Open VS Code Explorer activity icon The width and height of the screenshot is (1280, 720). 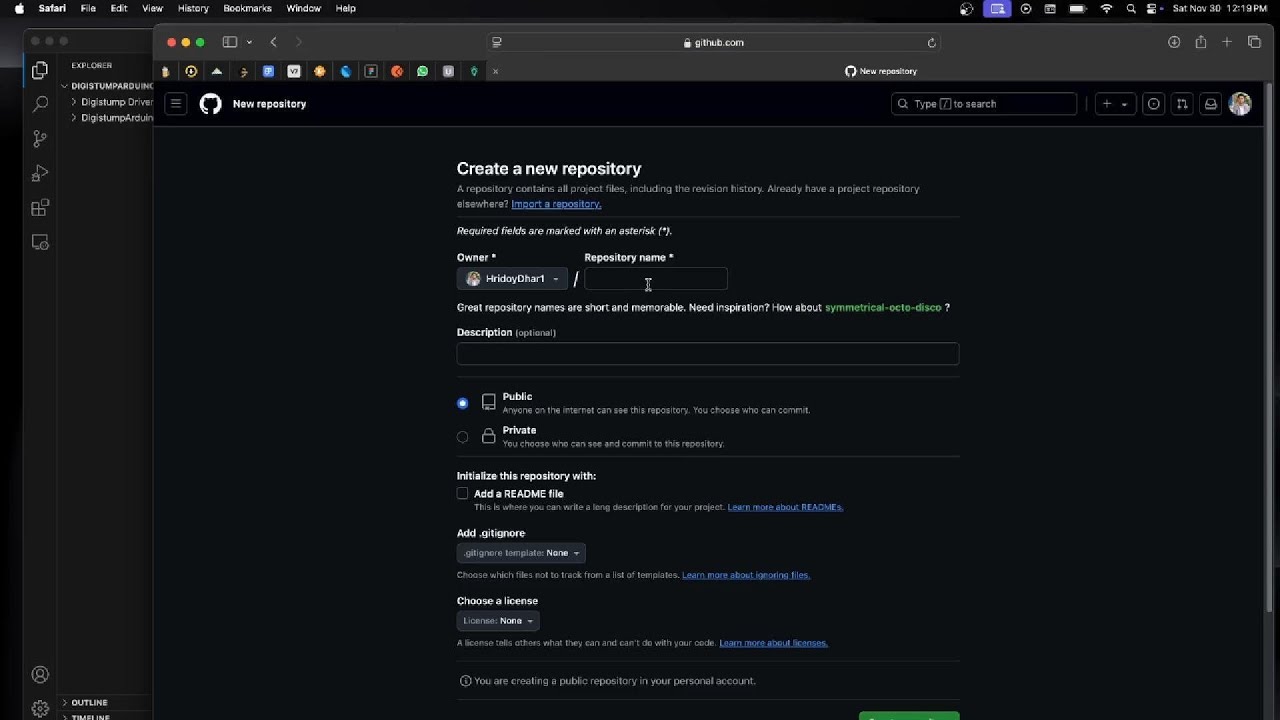coord(40,70)
